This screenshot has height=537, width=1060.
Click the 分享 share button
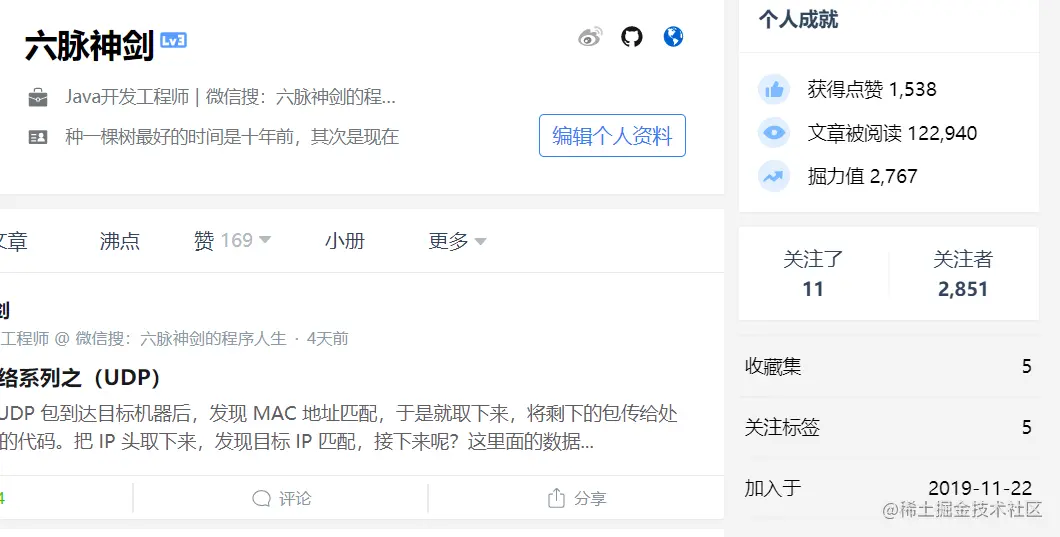pos(577,498)
